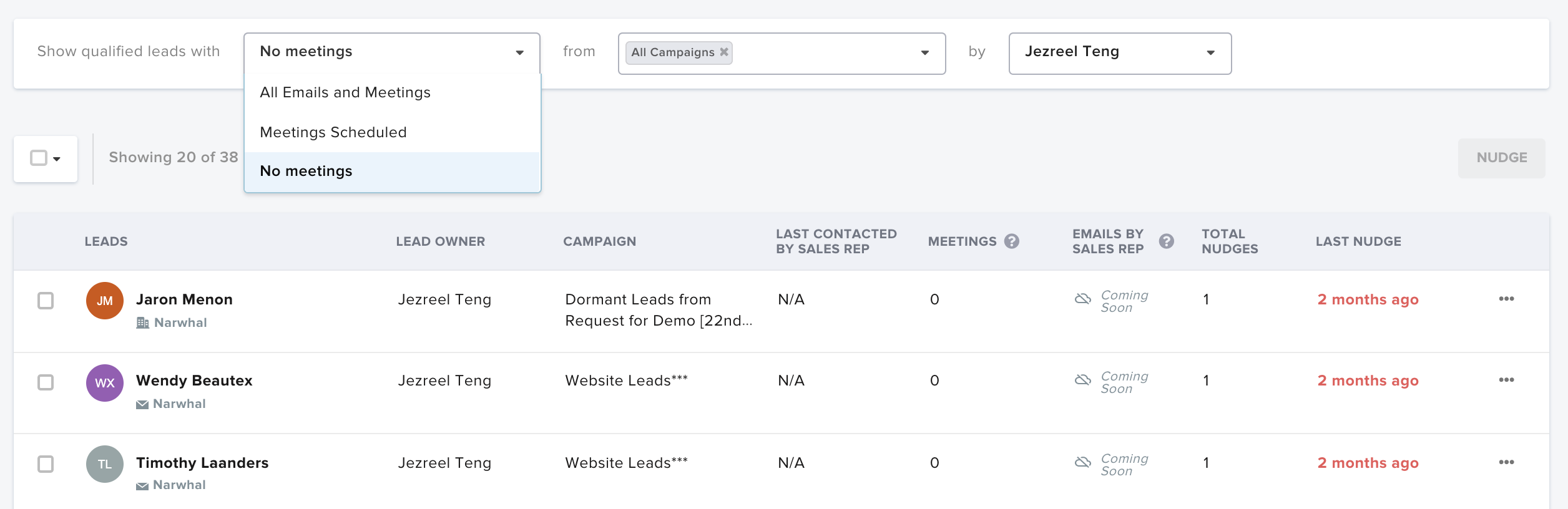Click 2 months ago in Jaron Menon row

pyautogui.click(x=1368, y=299)
